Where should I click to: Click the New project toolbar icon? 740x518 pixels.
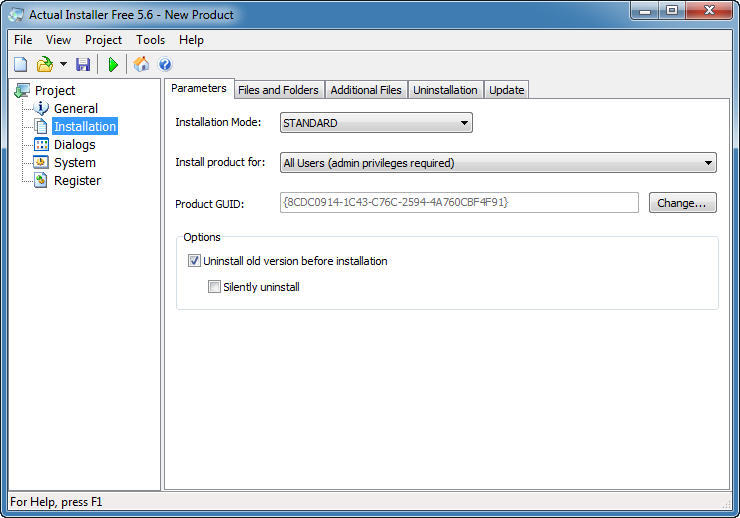[21, 64]
